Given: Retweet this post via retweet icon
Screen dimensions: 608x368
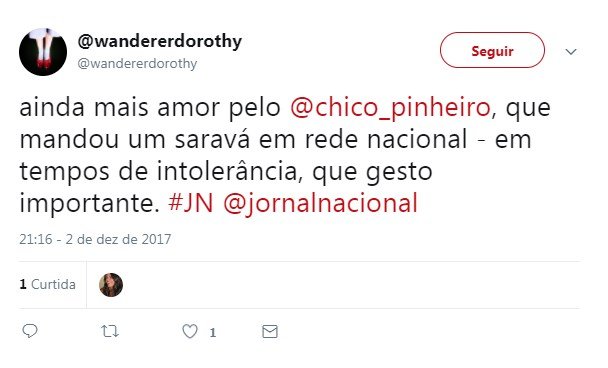Looking at the screenshot, I should (x=110, y=332).
